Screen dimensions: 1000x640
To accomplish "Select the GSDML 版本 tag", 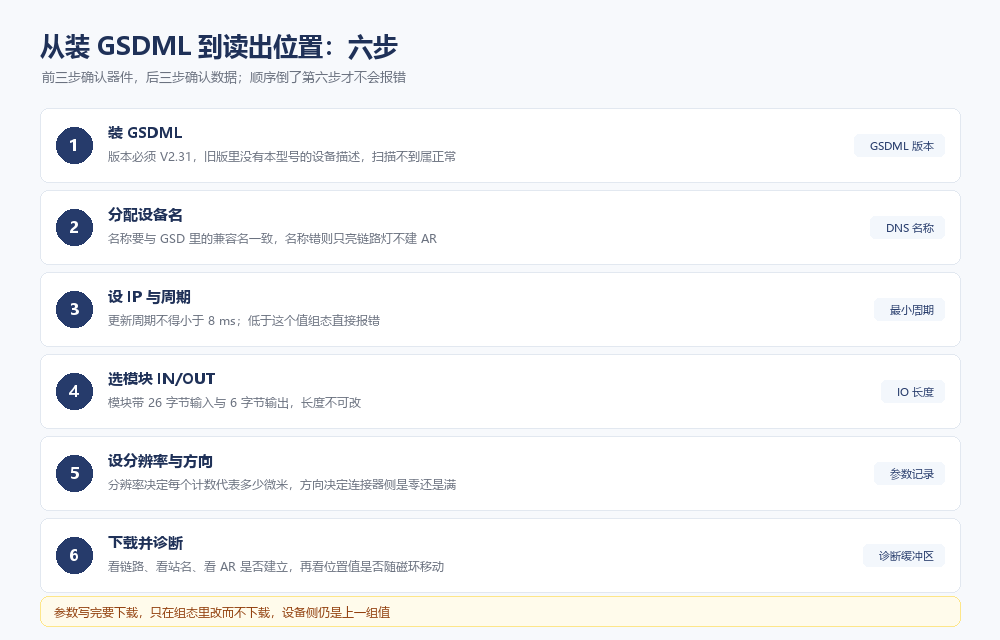I will click(x=899, y=146).
